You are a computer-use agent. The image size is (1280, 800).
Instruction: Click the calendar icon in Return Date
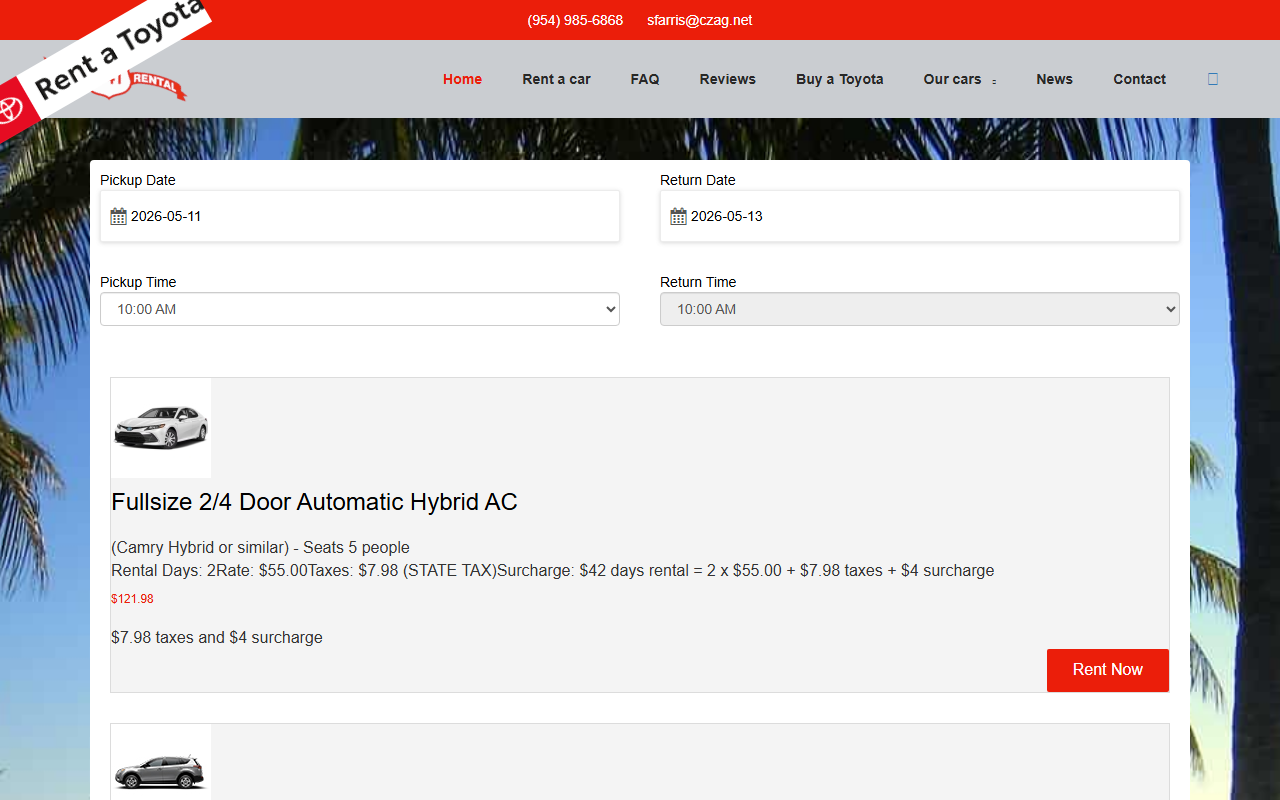click(x=678, y=216)
